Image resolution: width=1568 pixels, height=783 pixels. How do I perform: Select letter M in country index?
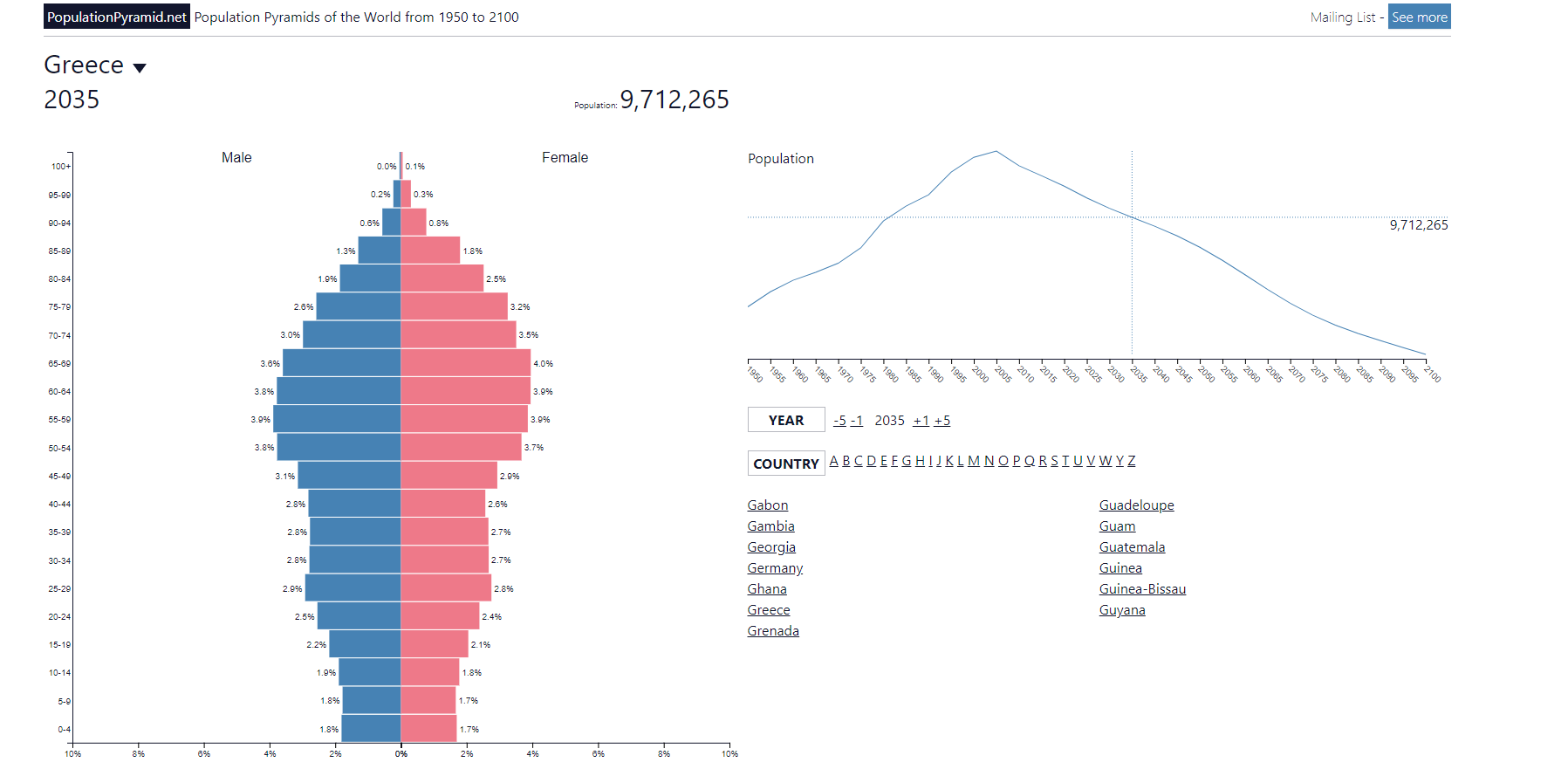click(974, 461)
